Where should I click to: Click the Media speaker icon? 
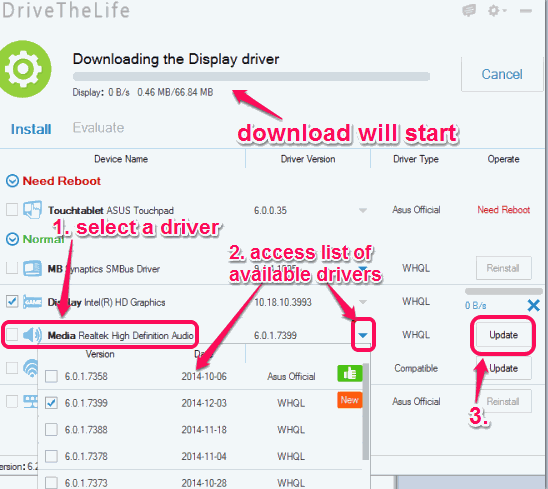[x=32, y=335]
